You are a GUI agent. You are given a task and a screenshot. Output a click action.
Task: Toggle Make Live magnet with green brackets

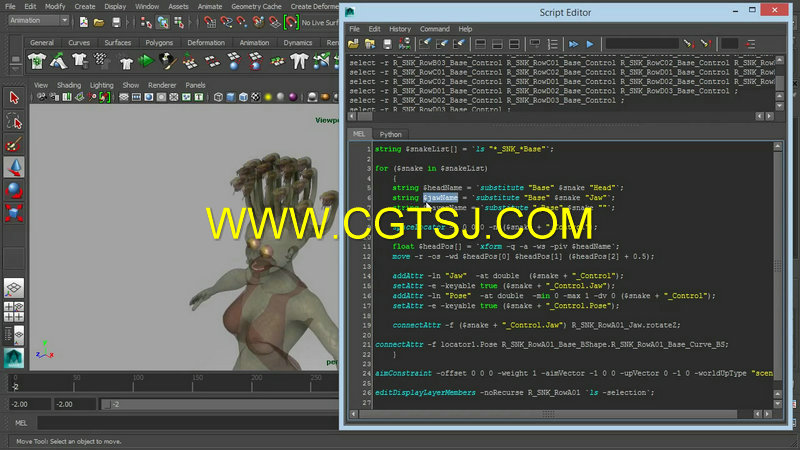pyautogui.click(x=291, y=22)
